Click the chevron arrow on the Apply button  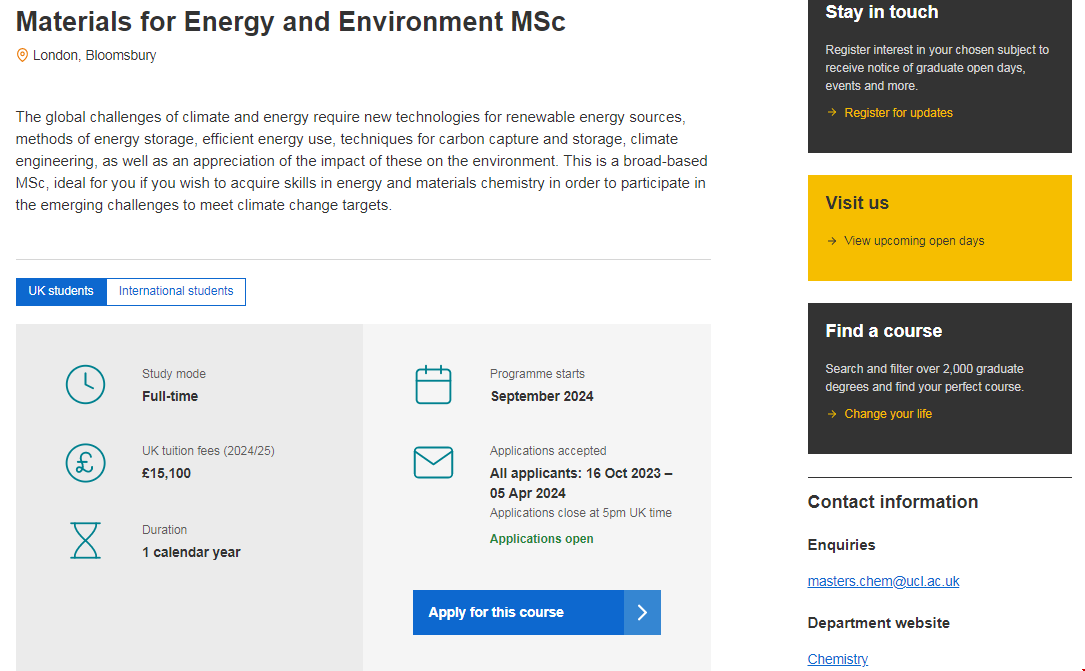(x=642, y=612)
